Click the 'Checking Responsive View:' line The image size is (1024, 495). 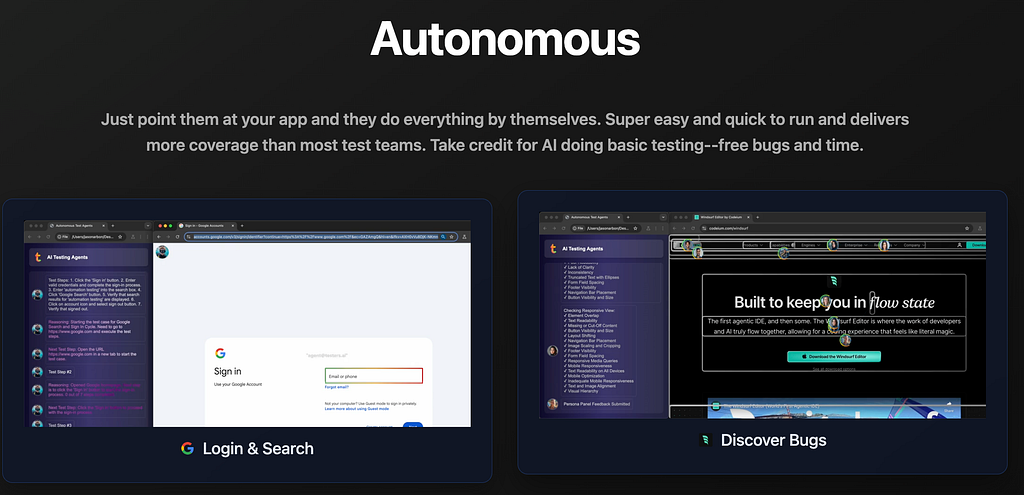click(x=589, y=310)
